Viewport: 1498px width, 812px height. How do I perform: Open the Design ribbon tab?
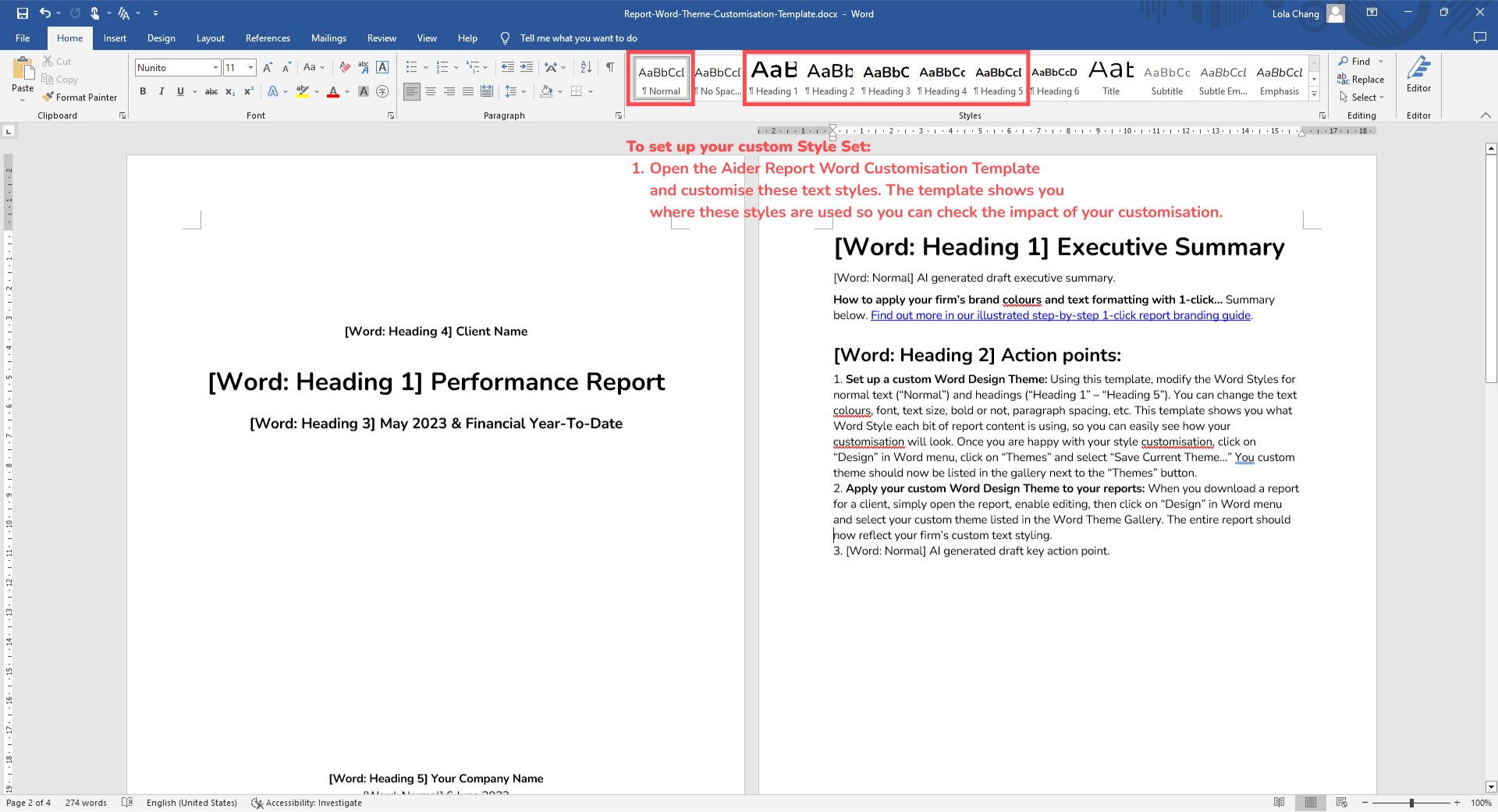click(x=161, y=38)
